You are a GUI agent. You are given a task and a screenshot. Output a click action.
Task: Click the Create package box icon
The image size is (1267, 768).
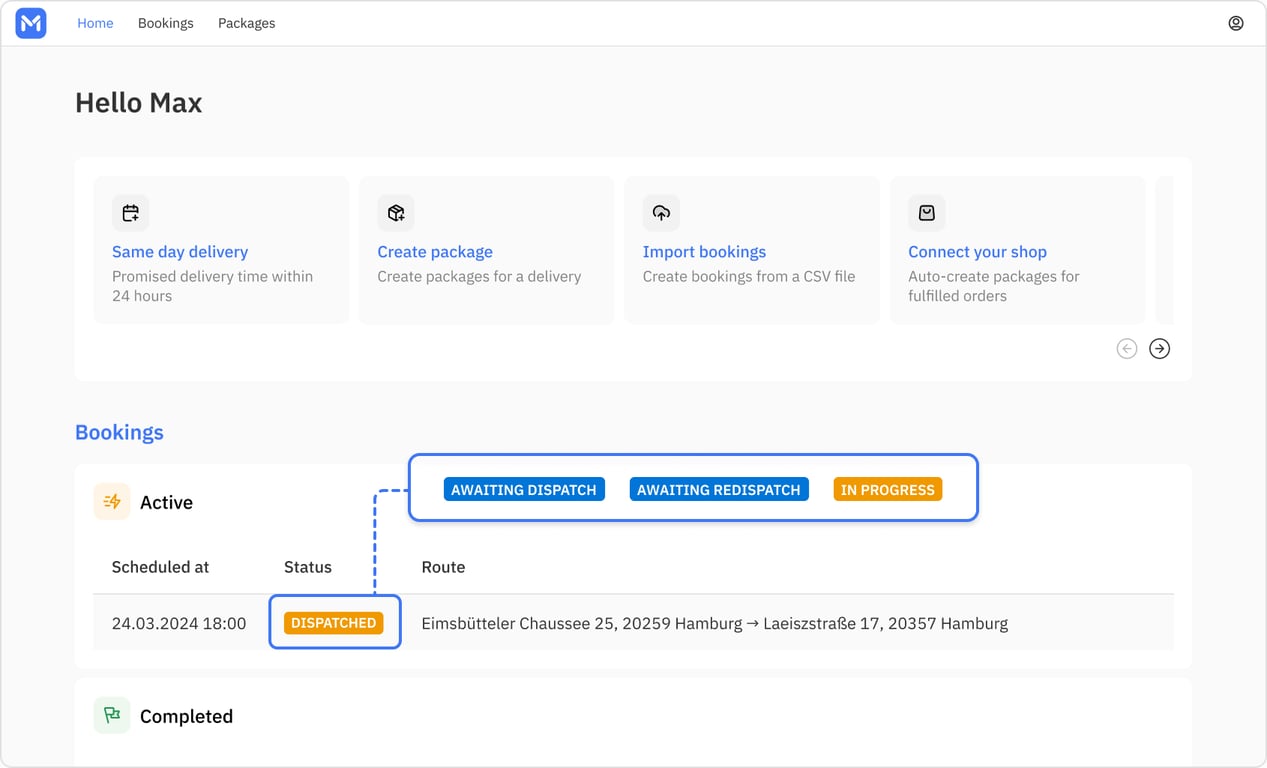(396, 213)
